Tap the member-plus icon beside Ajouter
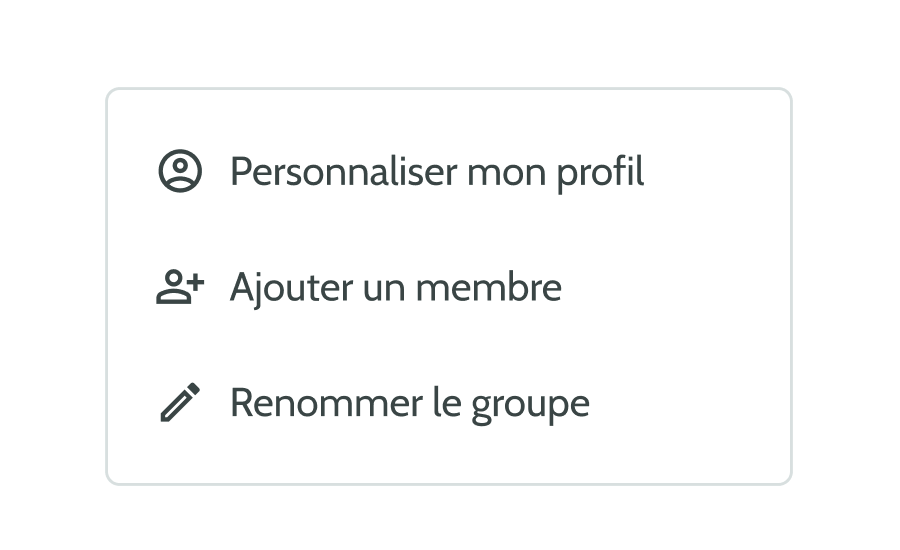900x550 pixels. 180,286
